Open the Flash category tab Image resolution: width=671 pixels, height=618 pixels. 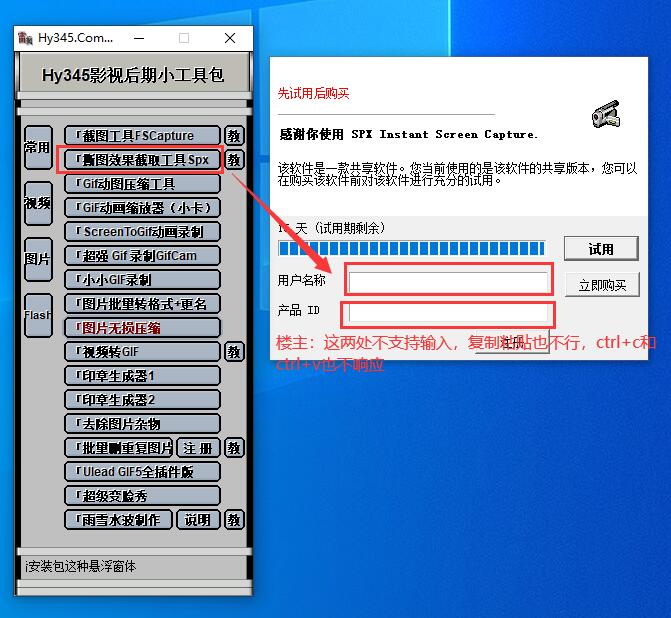(38, 315)
